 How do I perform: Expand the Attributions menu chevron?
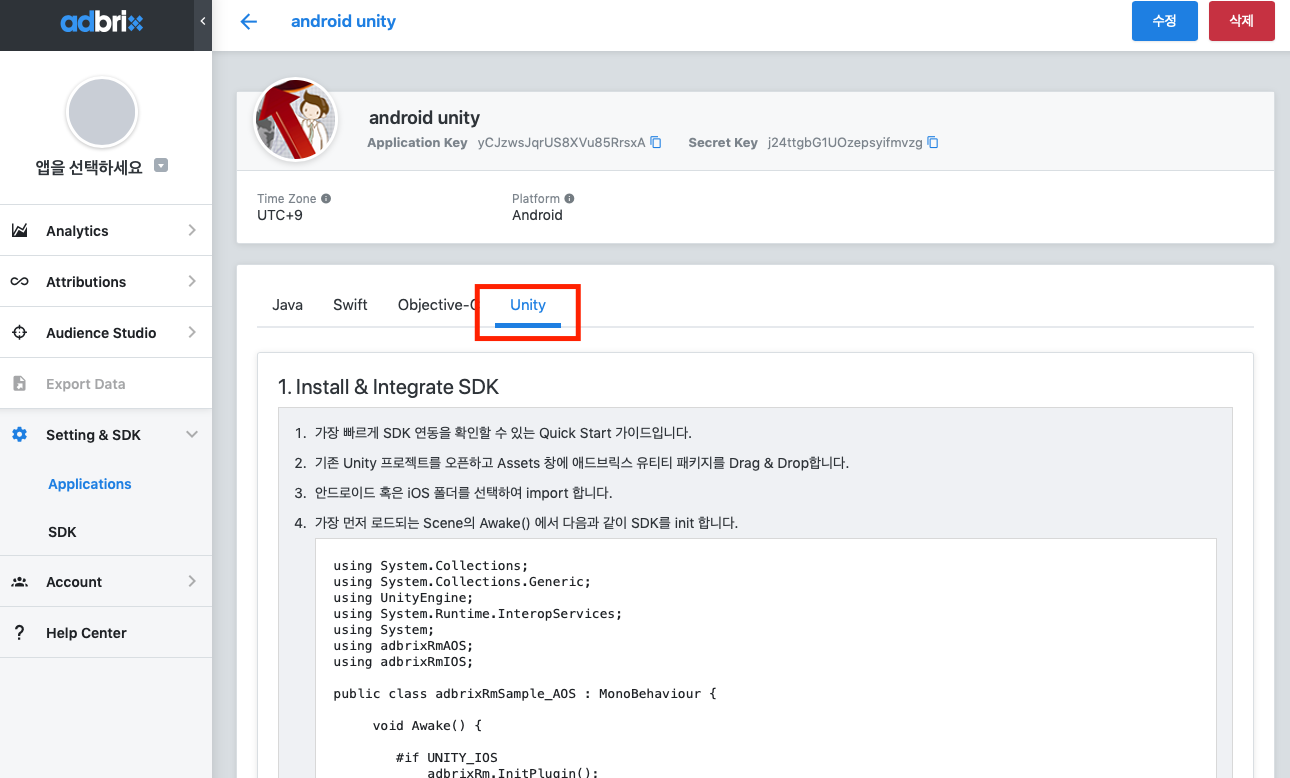[192, 281]
